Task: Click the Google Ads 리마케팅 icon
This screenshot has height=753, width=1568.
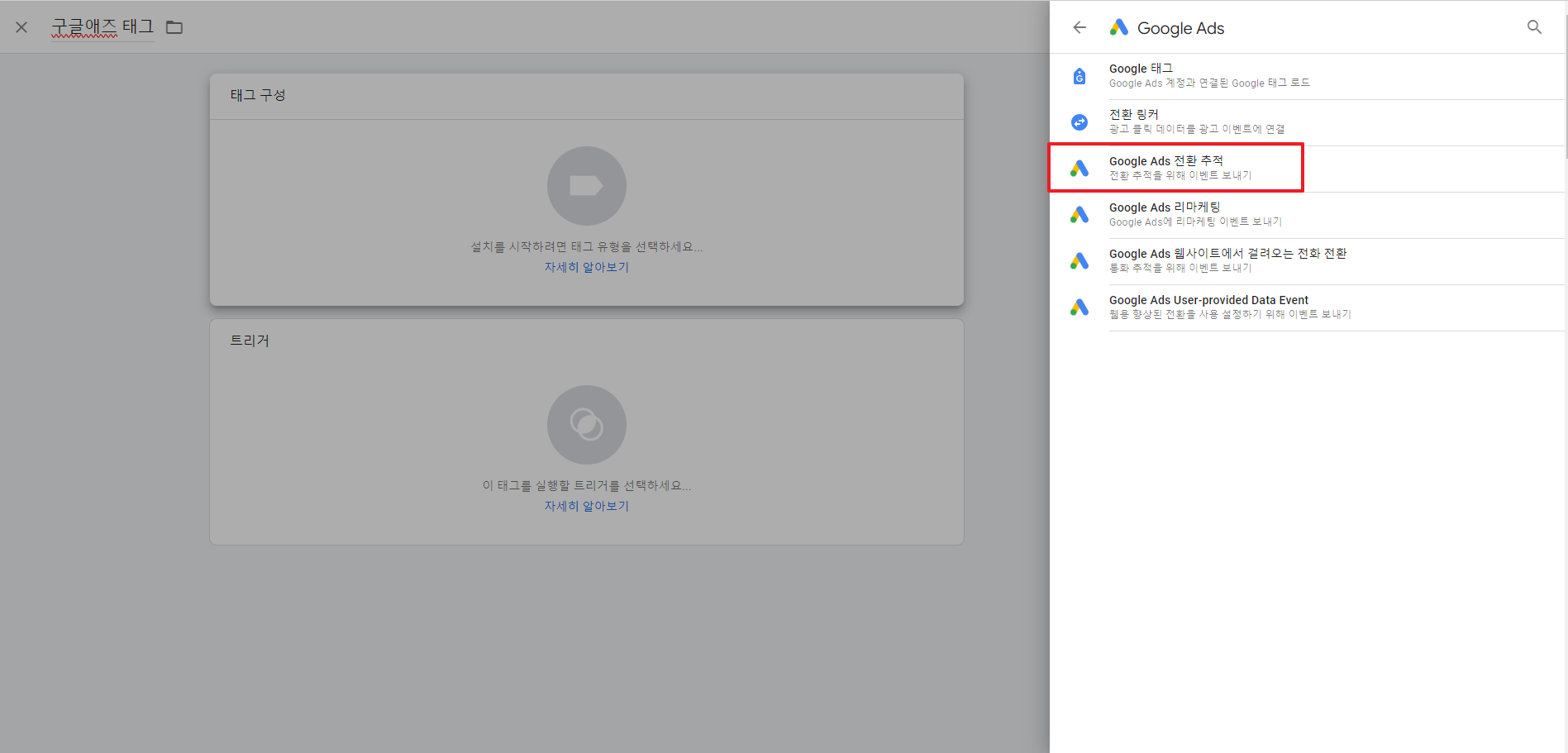Action: click(x=1079, y=215)
